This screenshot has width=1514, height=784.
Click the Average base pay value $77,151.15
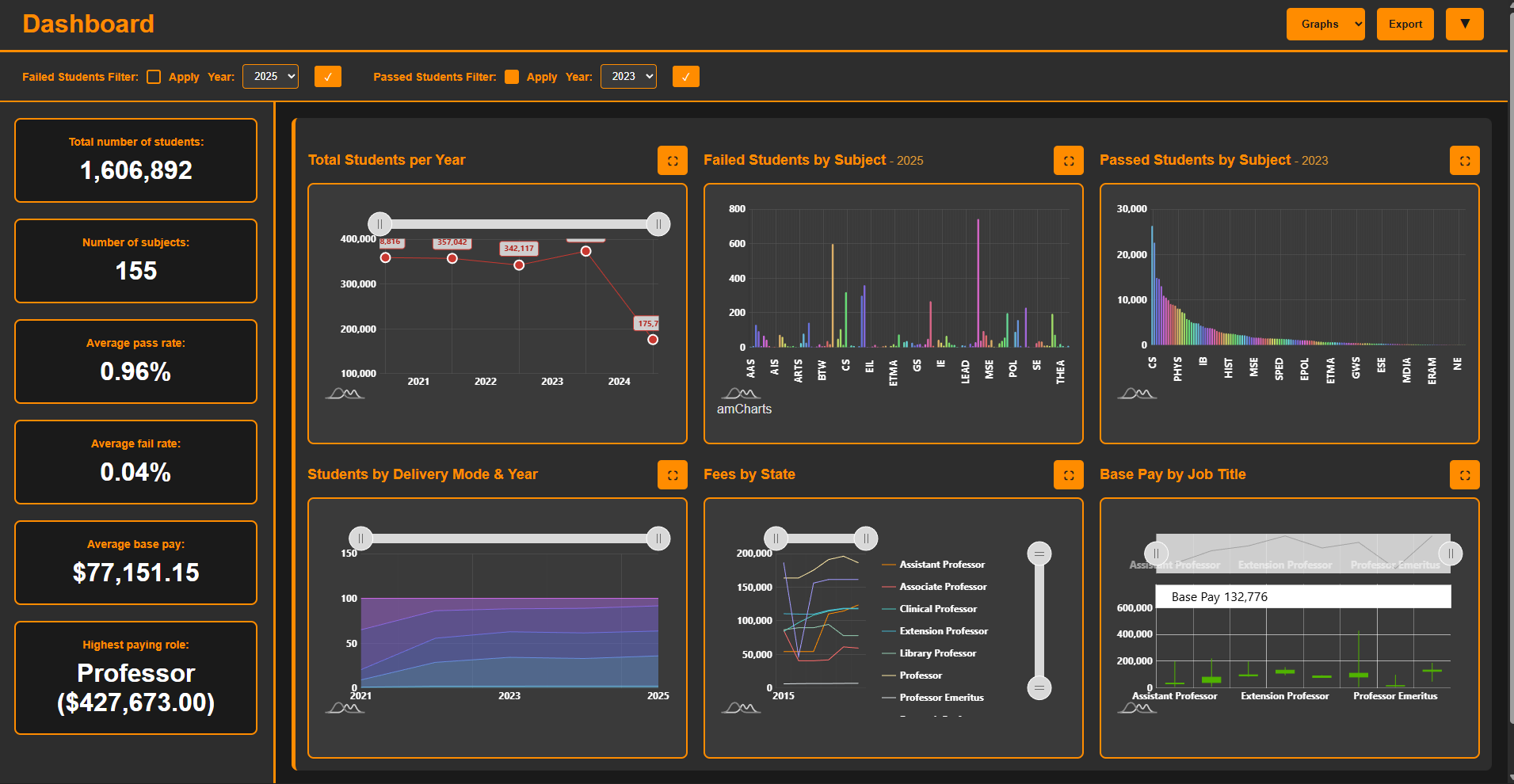pyautogui.click(x=136, y=573)
